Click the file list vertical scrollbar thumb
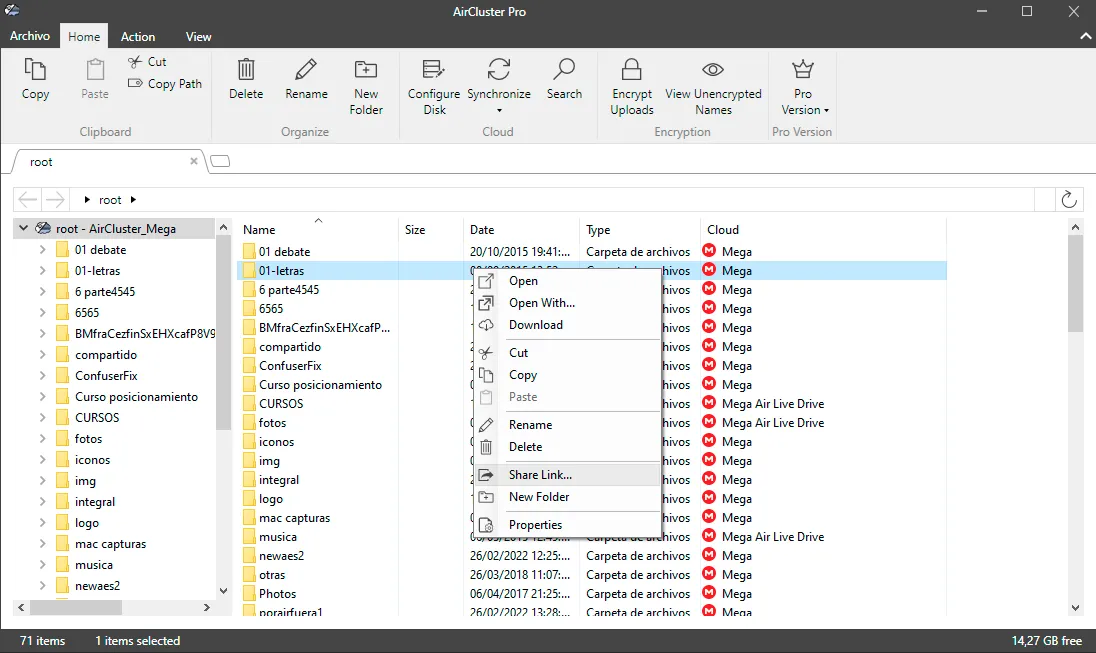This screenshot has width=1096, height=653. [x=1075, y=284]
